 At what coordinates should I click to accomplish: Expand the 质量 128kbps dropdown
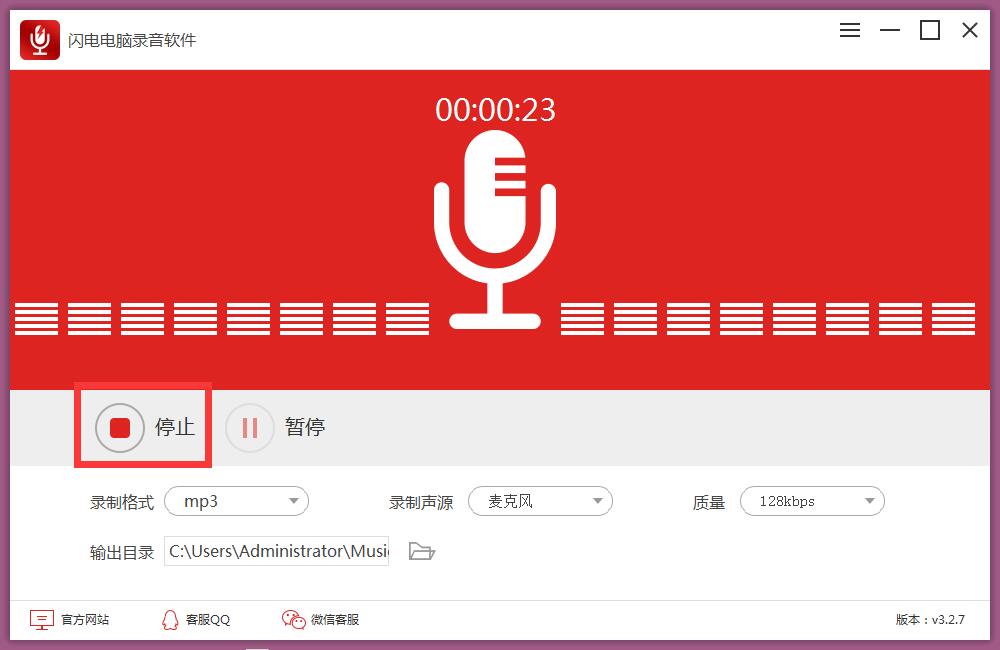click(x=812, y=502)
